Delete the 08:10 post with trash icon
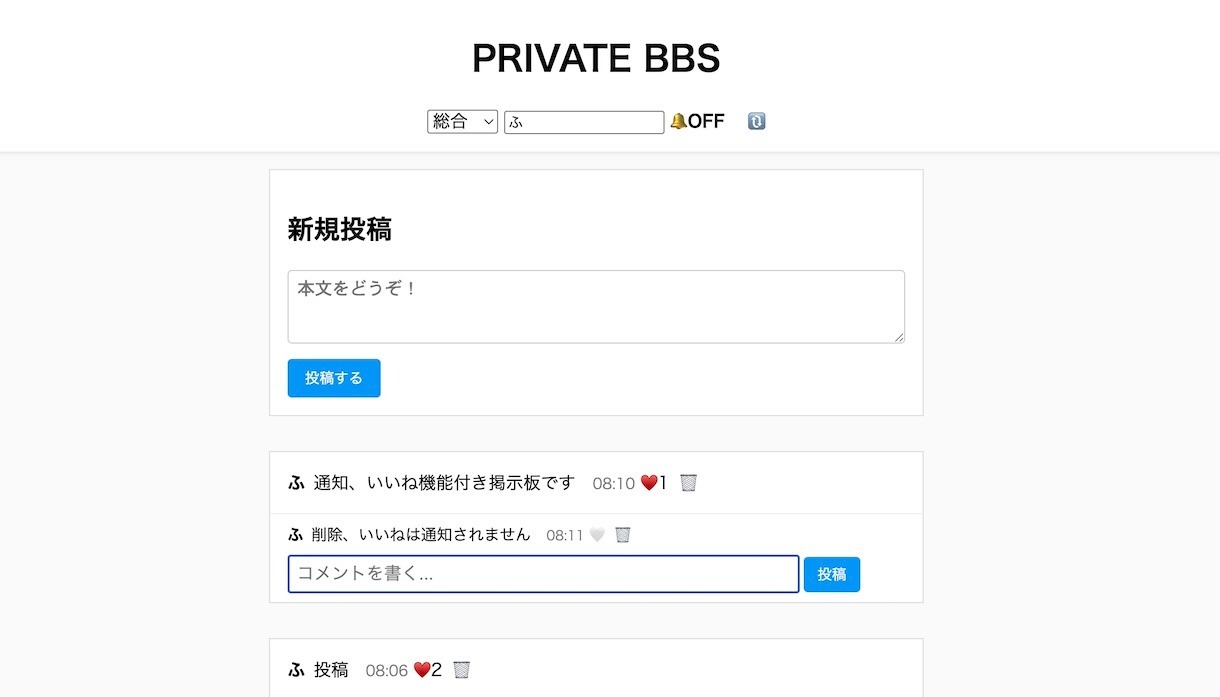Image resolution: width=1220 pixels, height=697 pixels. click(x=688, y=483)
